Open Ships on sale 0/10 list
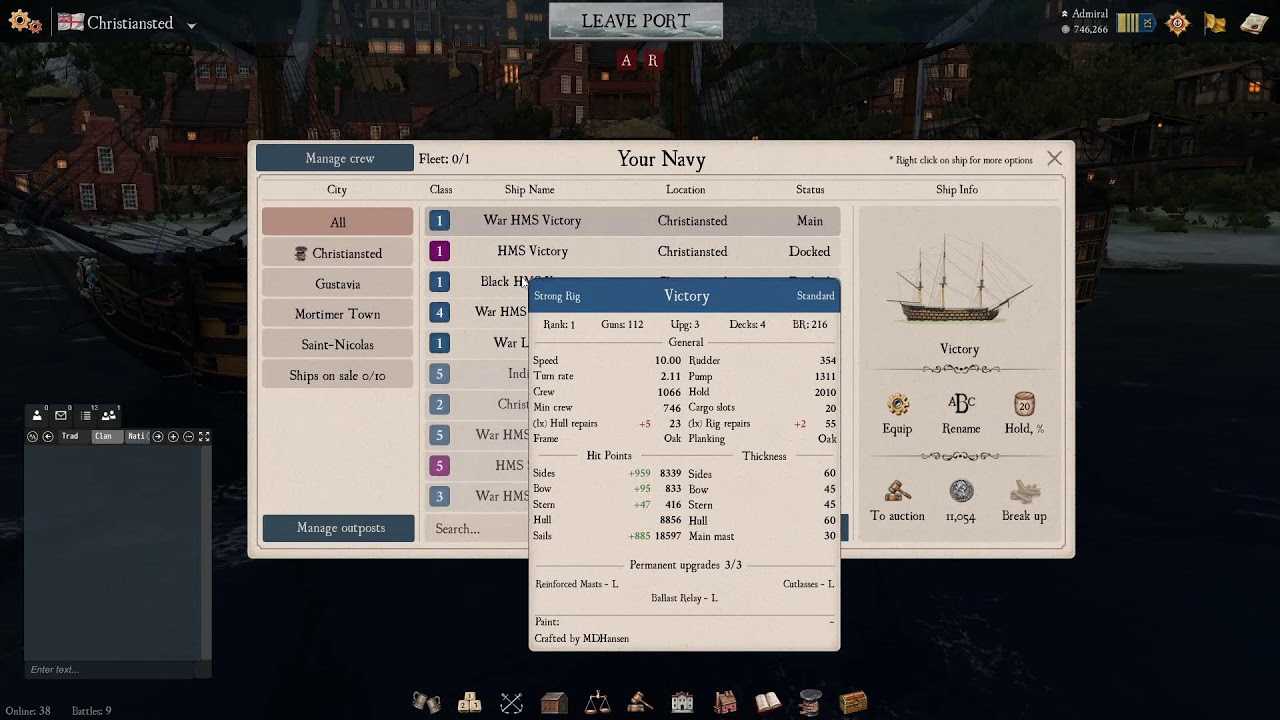The width and height of the screenshot is (1280, 720). coord(338,375)
